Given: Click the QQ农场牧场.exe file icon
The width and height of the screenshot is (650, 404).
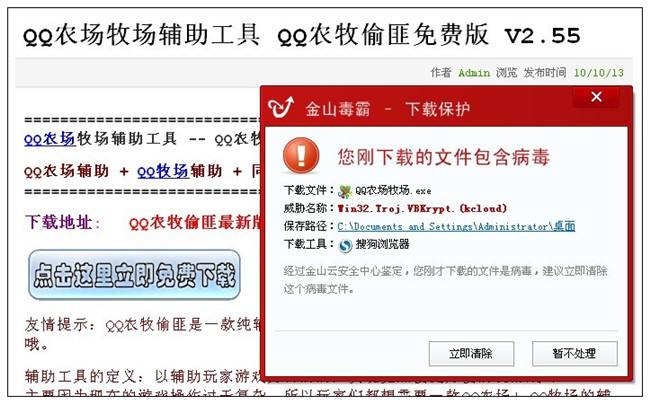Looking at the screenshot, I should [x=344, y=191].
